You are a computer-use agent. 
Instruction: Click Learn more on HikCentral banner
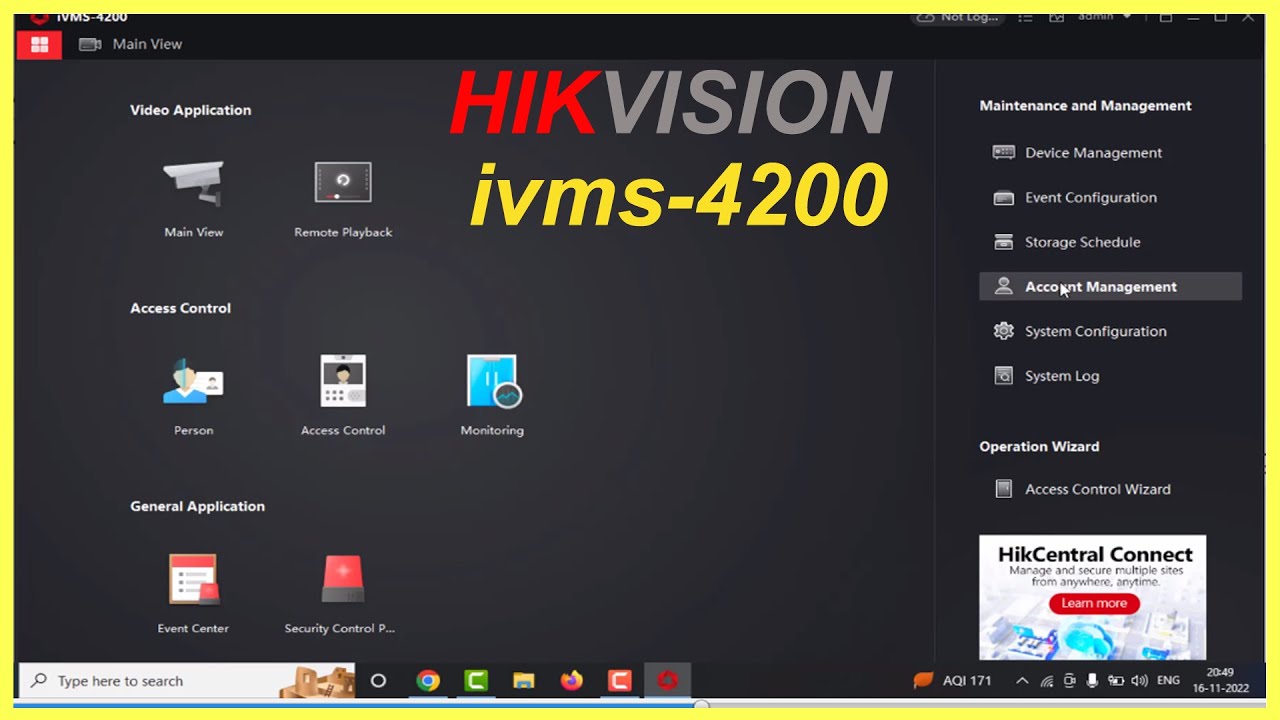1094,603
